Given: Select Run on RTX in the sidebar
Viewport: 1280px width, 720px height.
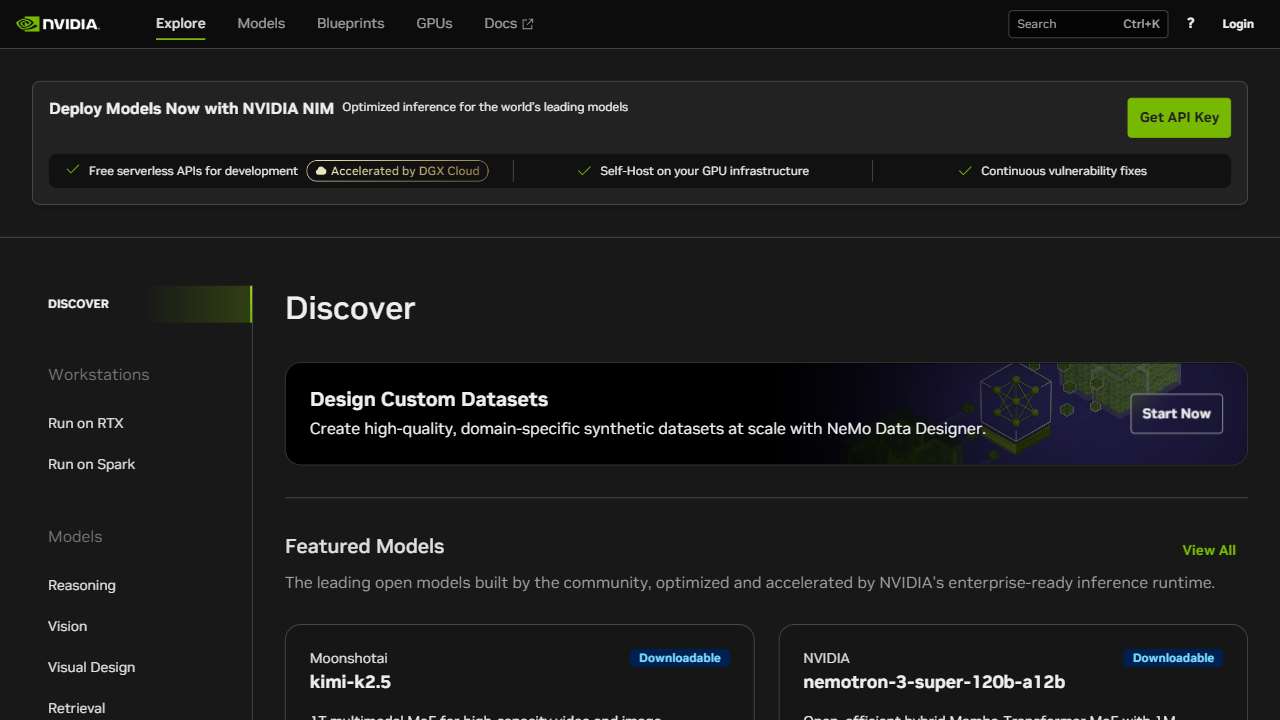Looking at the screenshot, I should 86,423.
